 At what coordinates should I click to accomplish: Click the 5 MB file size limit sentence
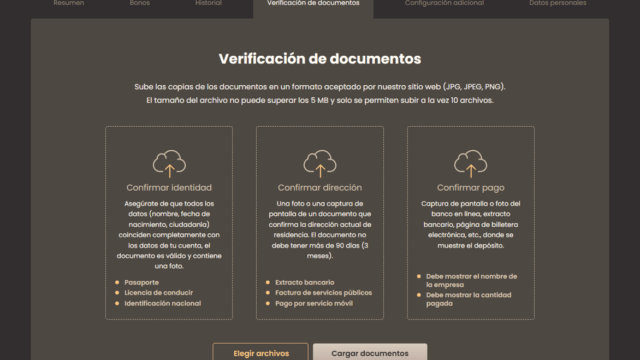click(x=320, y=100)
